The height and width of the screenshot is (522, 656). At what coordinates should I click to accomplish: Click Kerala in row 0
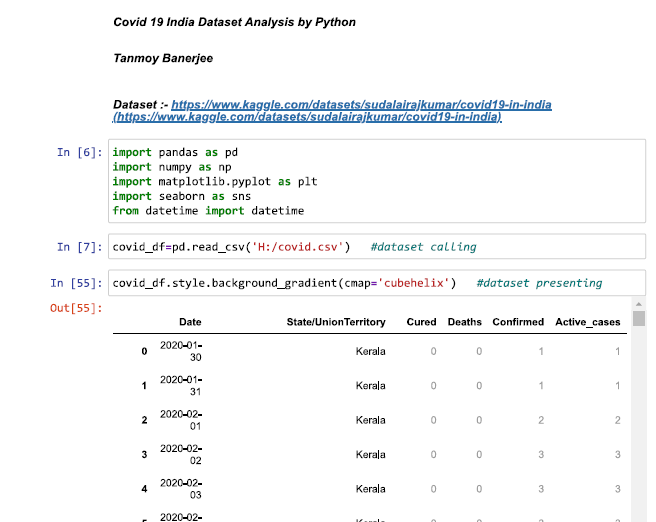[370, 351]
